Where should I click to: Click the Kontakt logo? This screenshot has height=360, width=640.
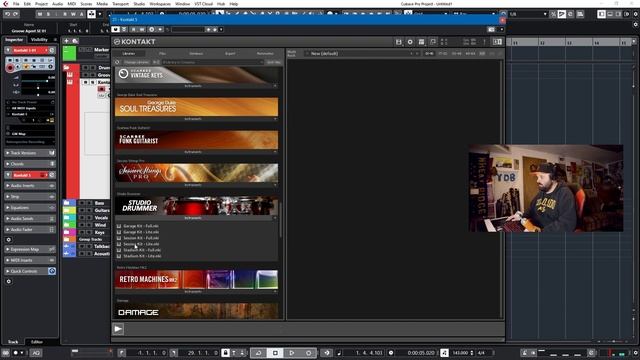coord(135,42)
